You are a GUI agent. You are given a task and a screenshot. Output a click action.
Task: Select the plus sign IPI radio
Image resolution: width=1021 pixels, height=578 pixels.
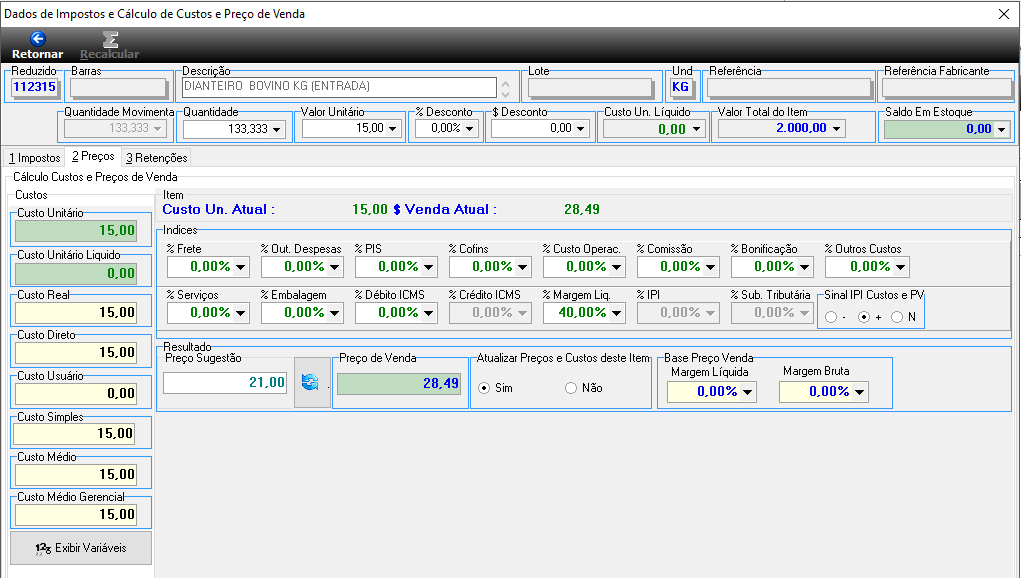(864, 317)
